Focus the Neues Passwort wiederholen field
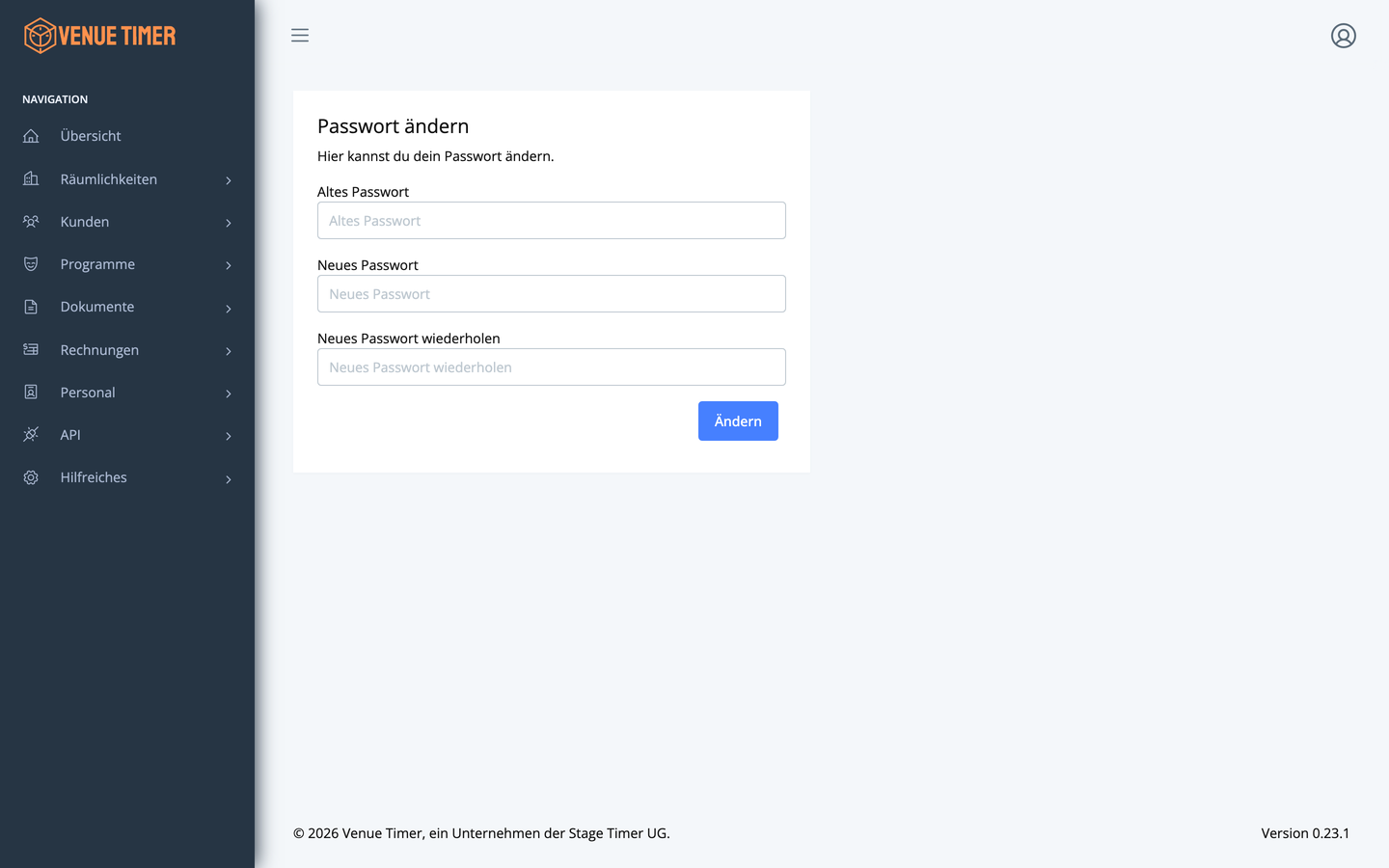This screenshot has width=1389, height=868. point(552,366)
